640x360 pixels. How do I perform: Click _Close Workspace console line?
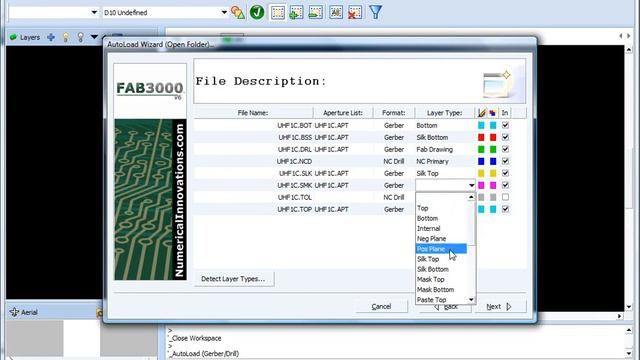point(196,338)
